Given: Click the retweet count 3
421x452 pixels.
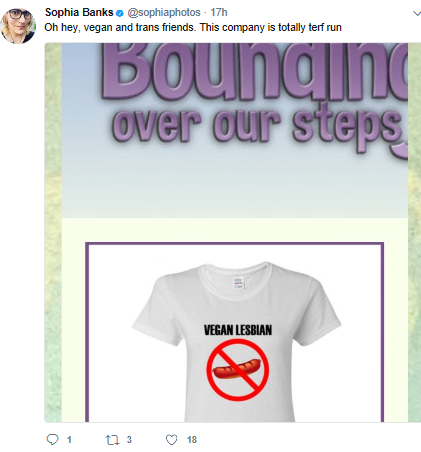Looking at the screenshot, I should (x=129, y=440).
